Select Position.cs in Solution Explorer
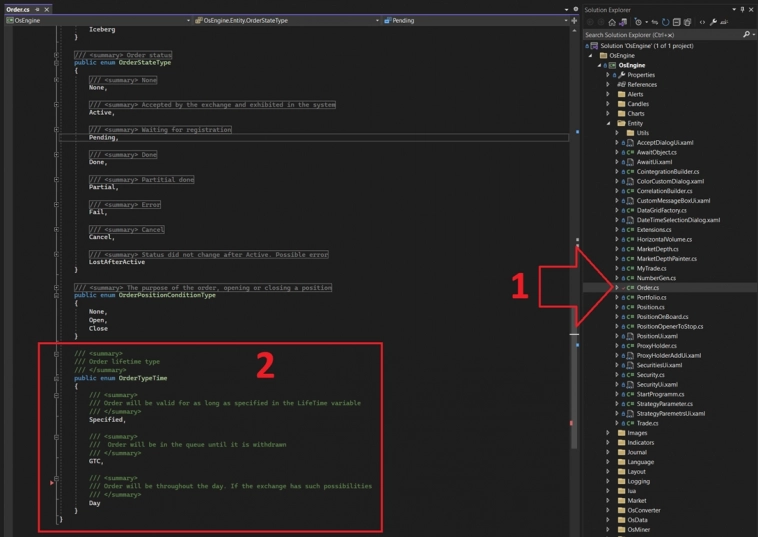758x537 pixels. [650, 307]
